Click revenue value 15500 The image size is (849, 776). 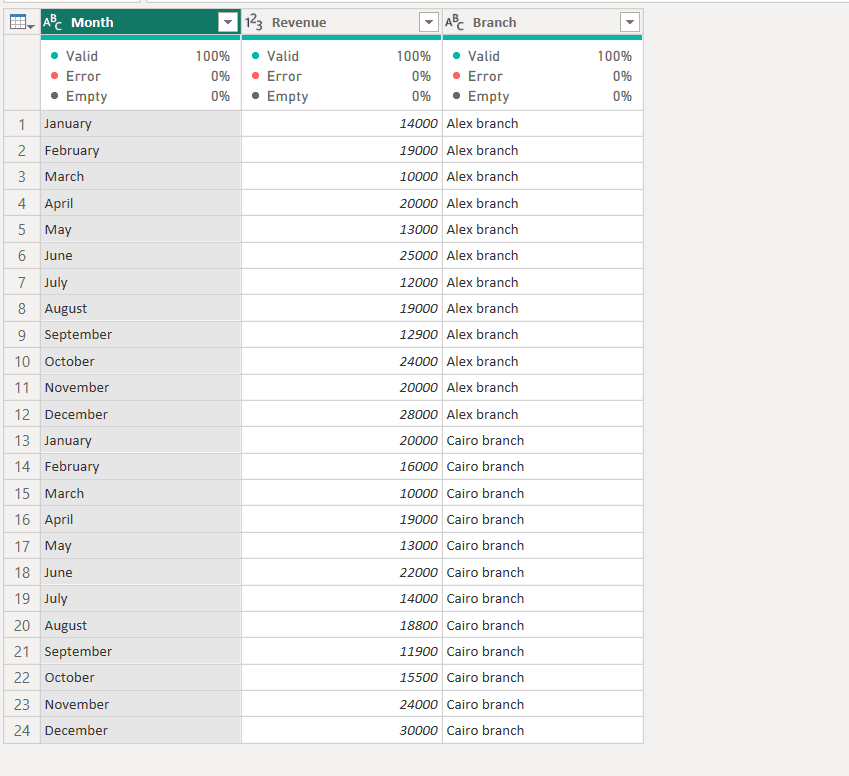tap(342, 677)
